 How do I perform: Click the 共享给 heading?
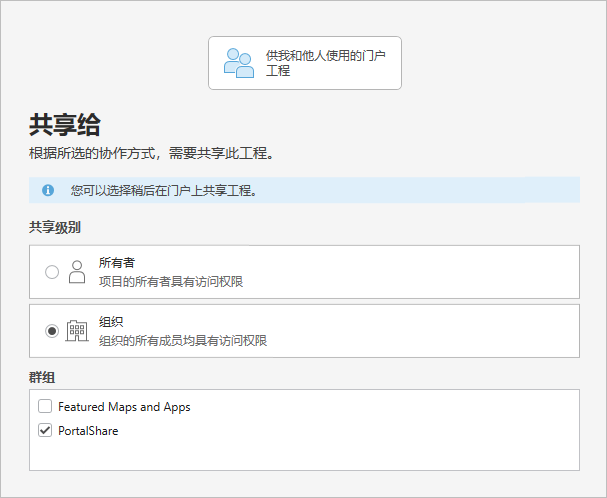click(65, 125)
